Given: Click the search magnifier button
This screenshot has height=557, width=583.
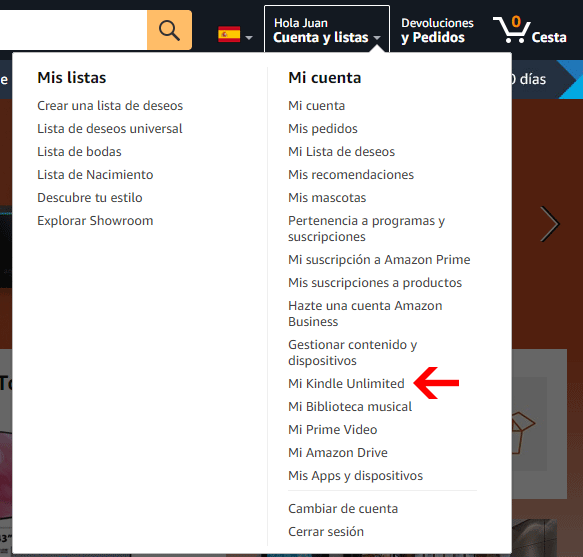Looking at the screenshot, I should [170, 30].
